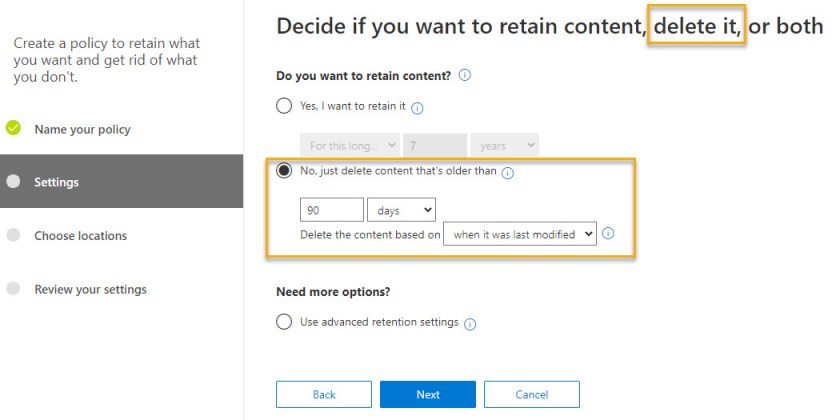Click the Next button
The width and height of the screenshot is (840, 420).
(427, 394)
